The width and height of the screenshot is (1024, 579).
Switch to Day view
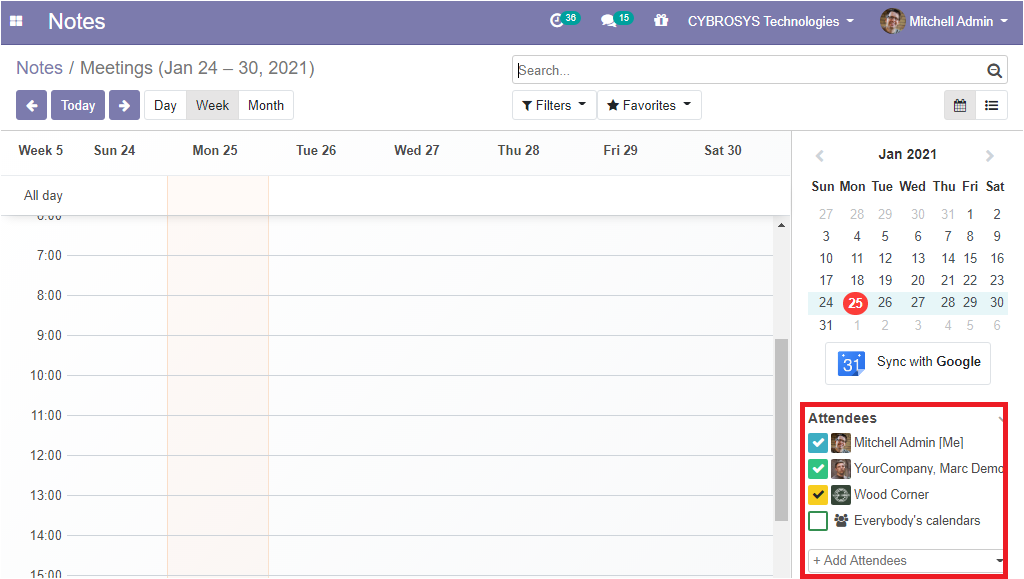(x=165, y=105)
